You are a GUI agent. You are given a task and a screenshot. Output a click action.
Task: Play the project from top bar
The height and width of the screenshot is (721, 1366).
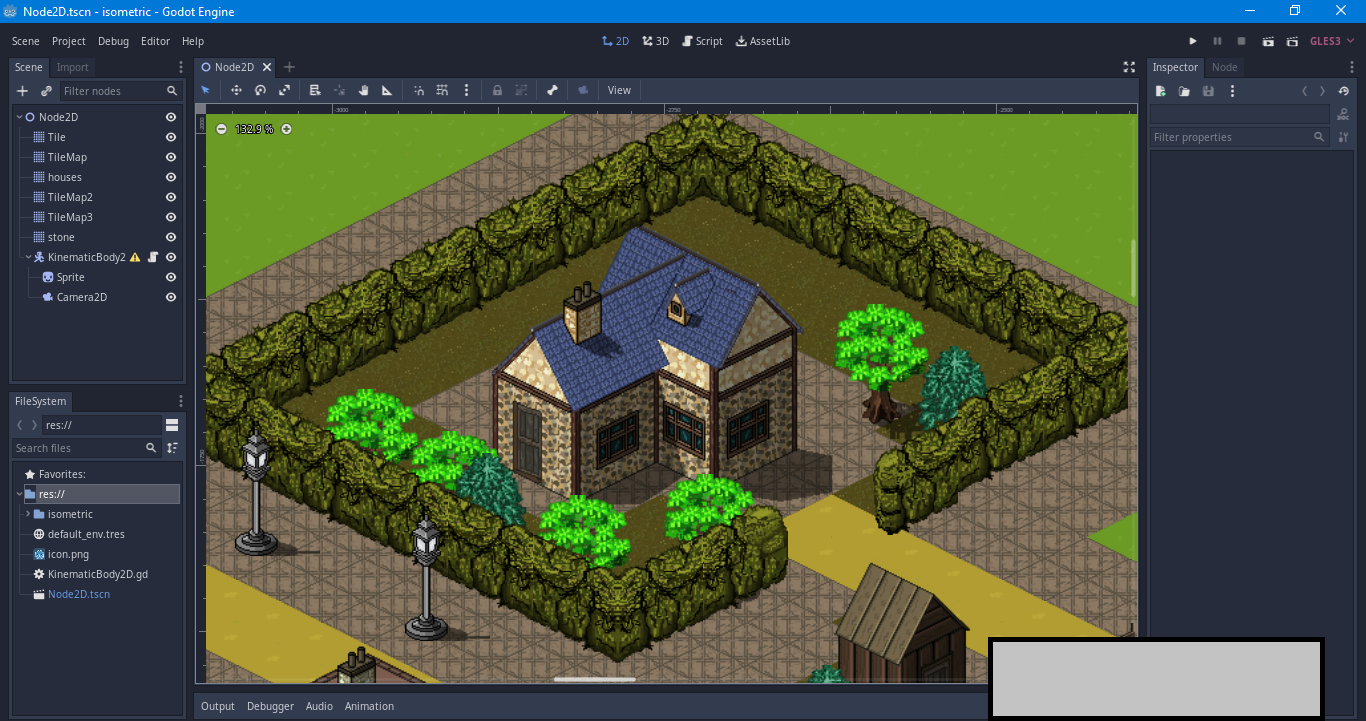point(1193,41)
